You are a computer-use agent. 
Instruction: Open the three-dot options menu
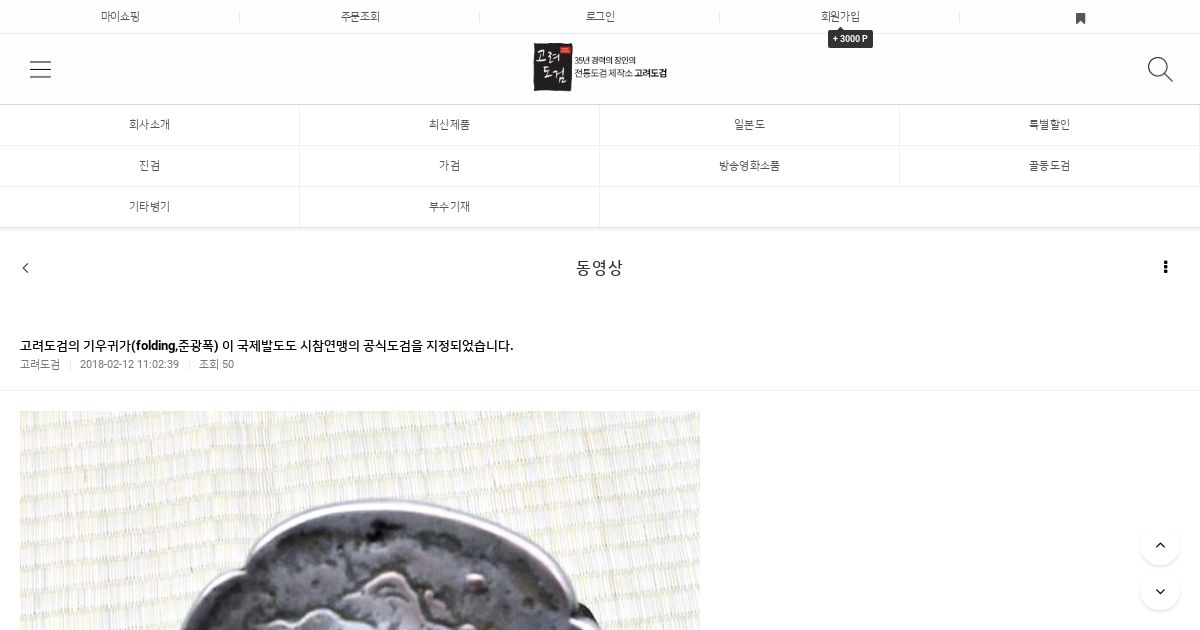click(1165, 267)
